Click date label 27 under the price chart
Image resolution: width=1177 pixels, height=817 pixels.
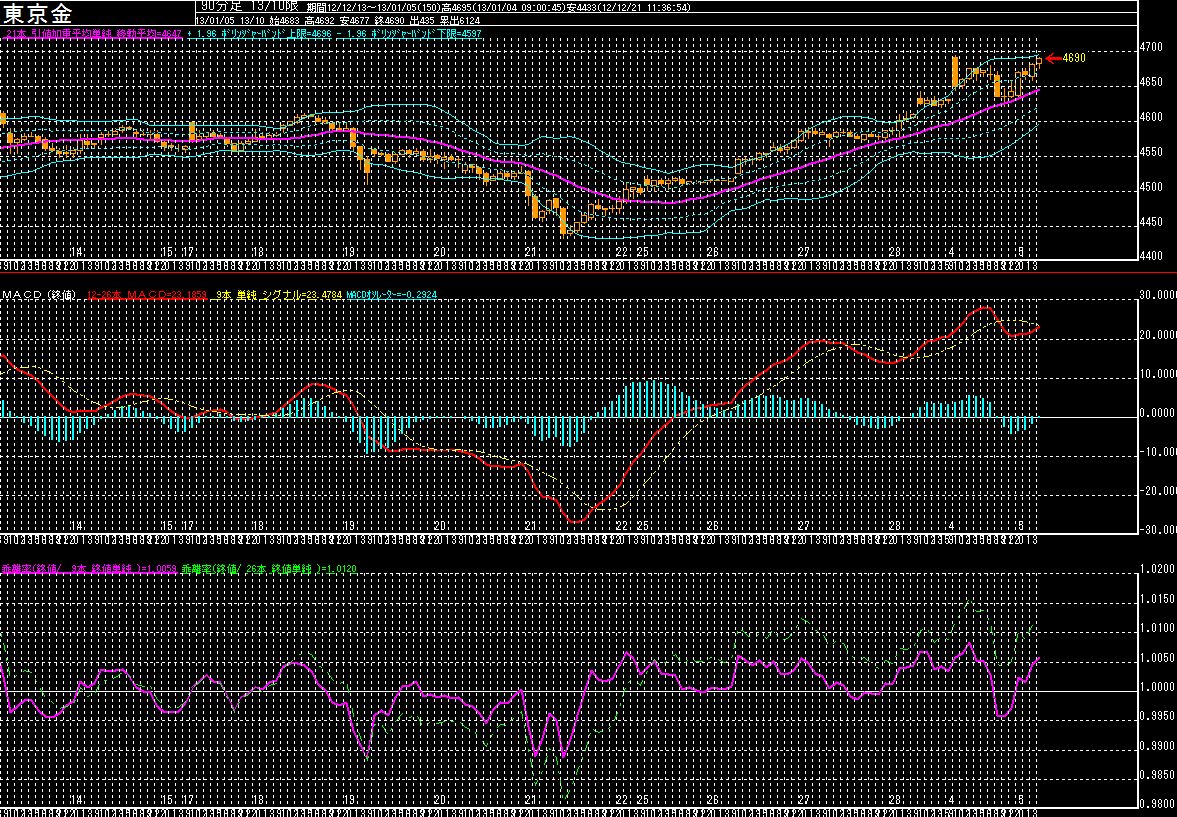804,253
